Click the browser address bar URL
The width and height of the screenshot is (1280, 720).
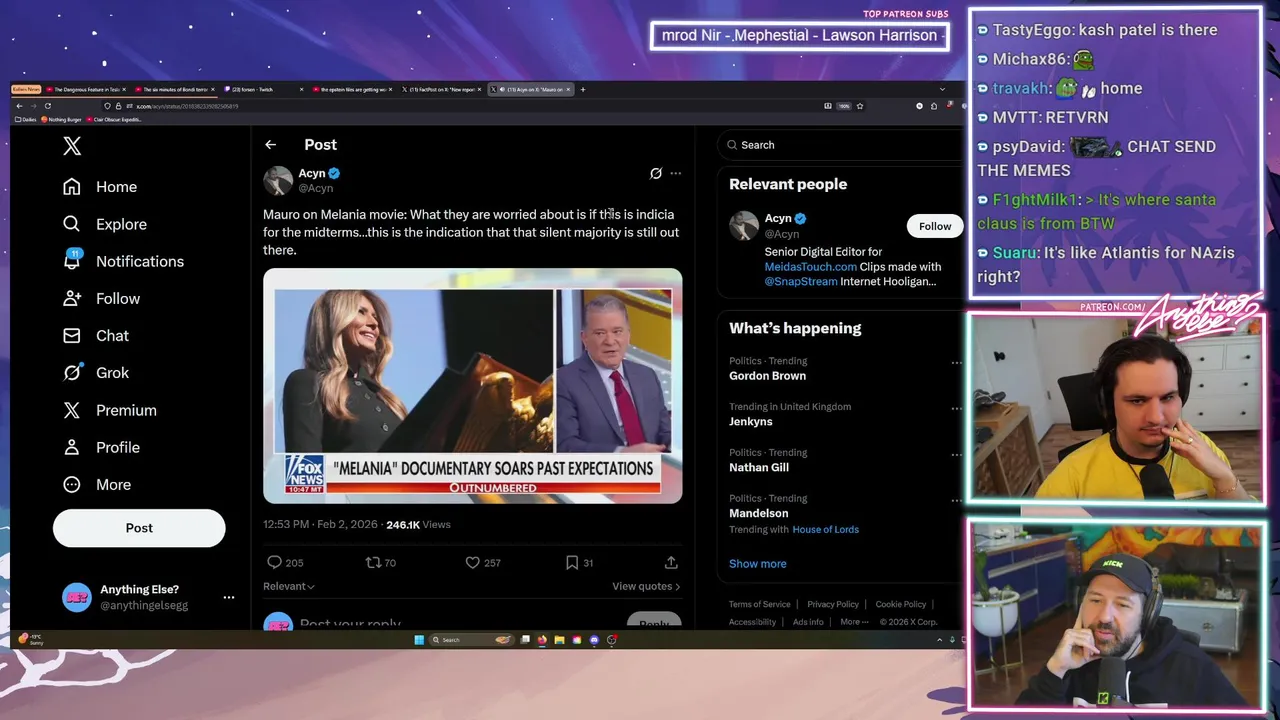click(188, 106)
